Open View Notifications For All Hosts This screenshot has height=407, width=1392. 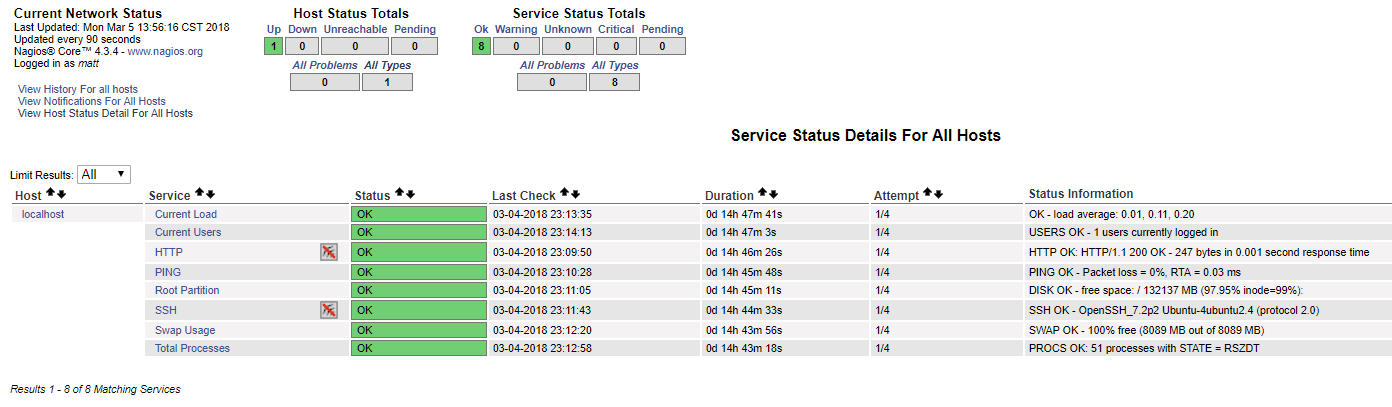pyautogui.click(x=92, y=101)
